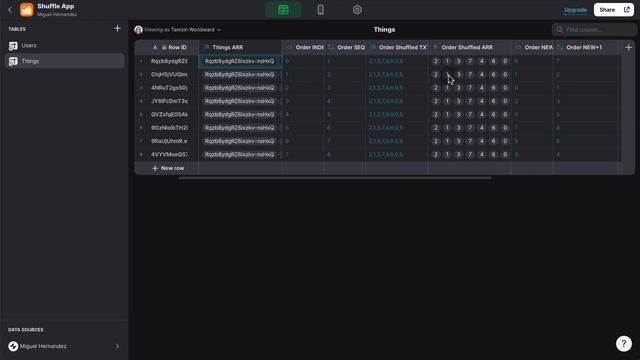Click the Miguel Hernandez data source icon
This screenshot has width=640, height=360.
click(x=13, y=346)
